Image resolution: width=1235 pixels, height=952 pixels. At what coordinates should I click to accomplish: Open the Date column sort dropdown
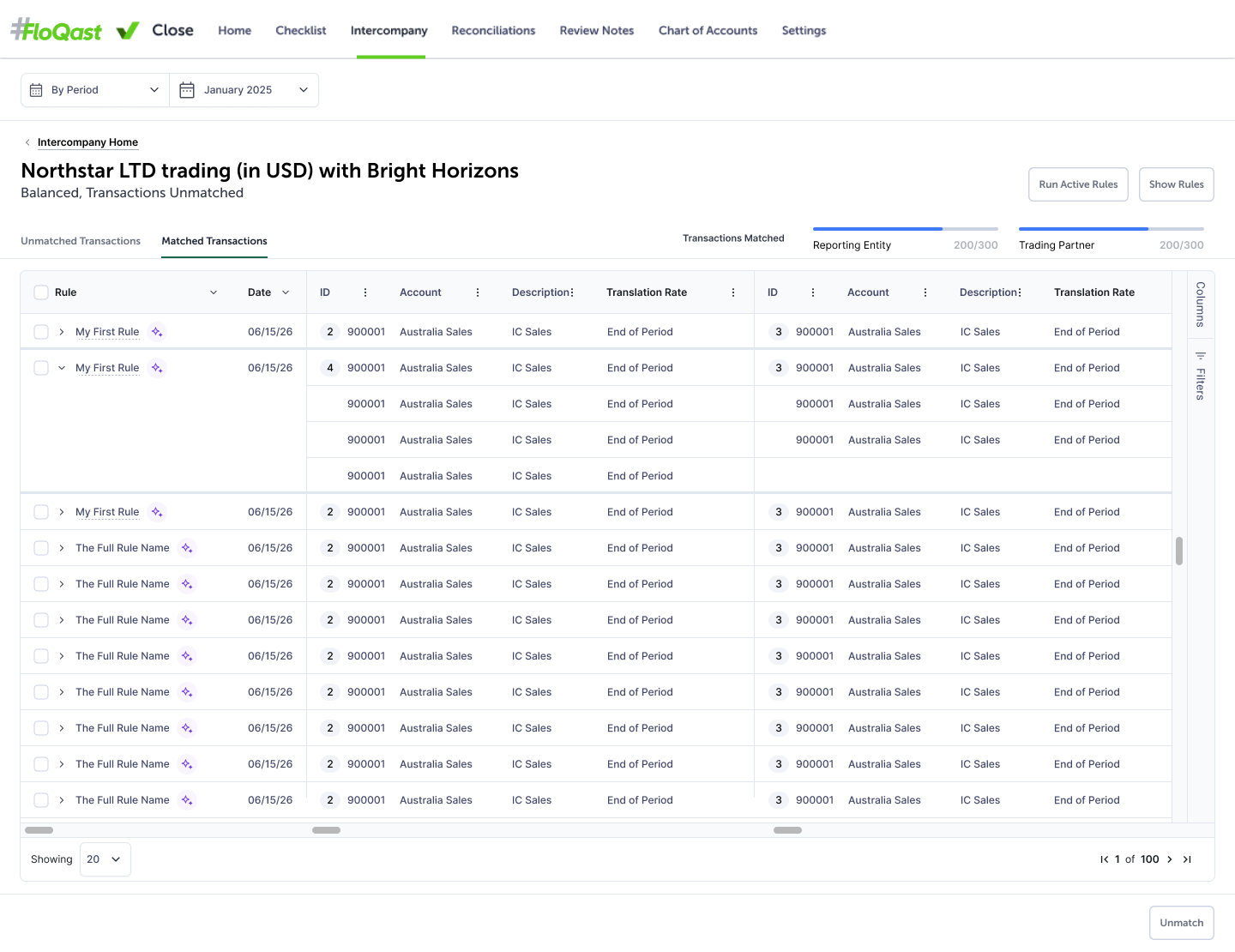click(x=286, y=292)
